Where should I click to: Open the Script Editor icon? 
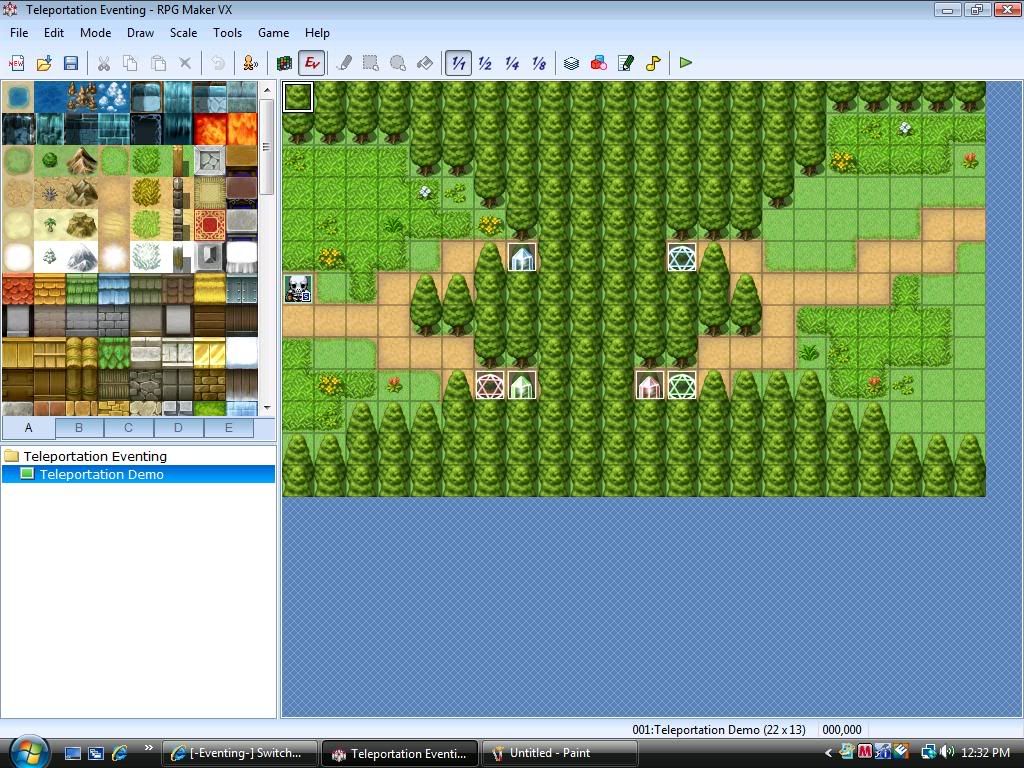[626, 63]
